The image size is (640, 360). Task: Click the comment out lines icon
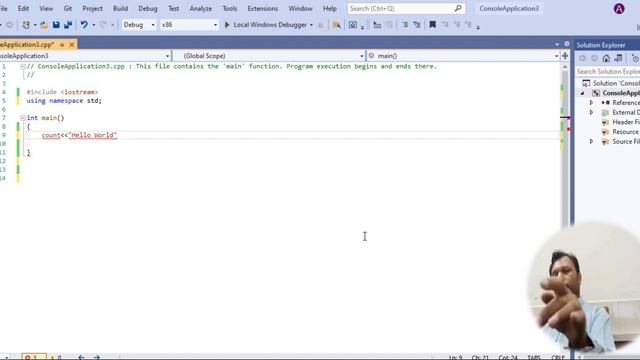(x=405, y=25)
